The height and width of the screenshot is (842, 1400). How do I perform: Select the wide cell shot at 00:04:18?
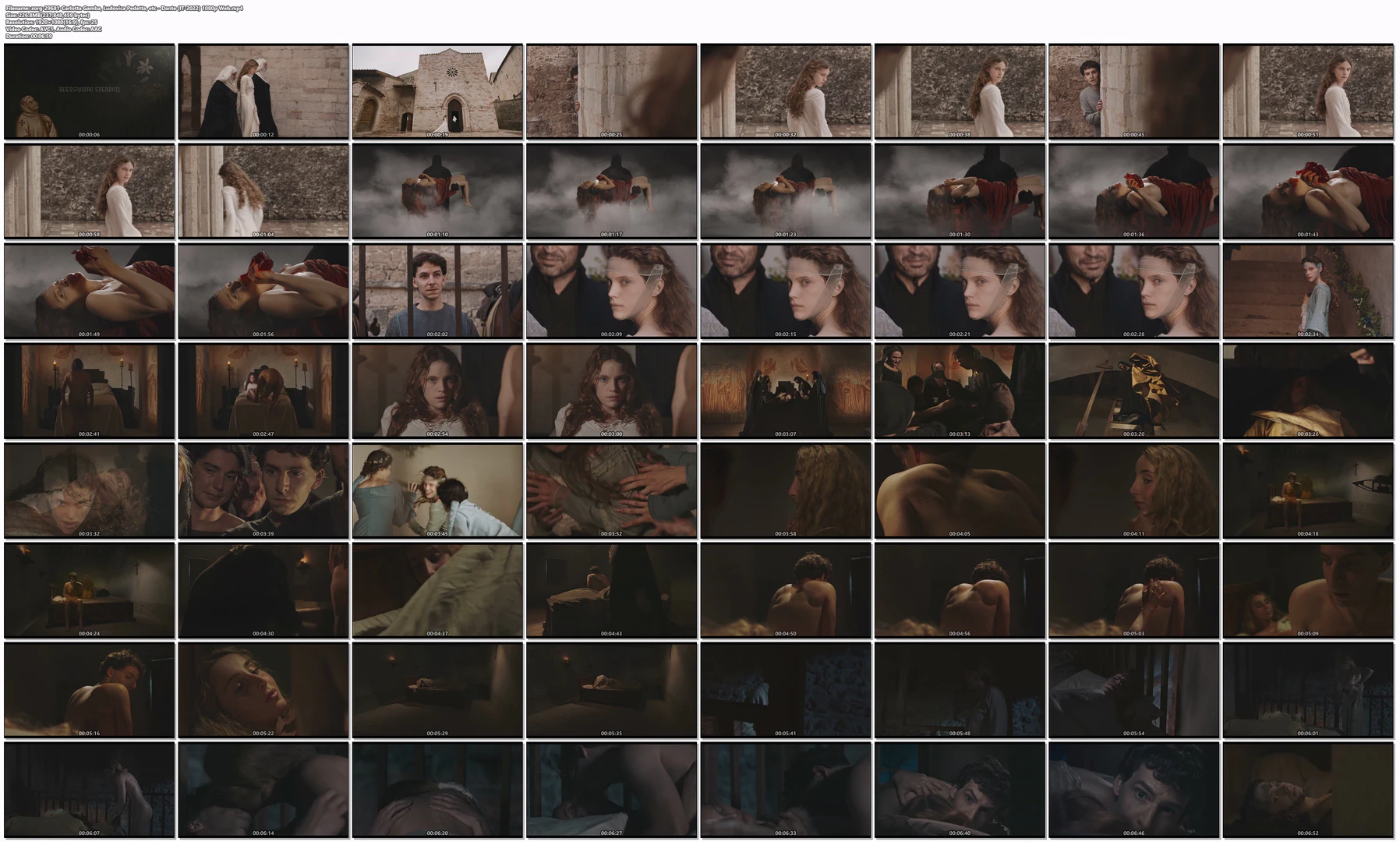pyautogui.click(x=1308, y=490)
